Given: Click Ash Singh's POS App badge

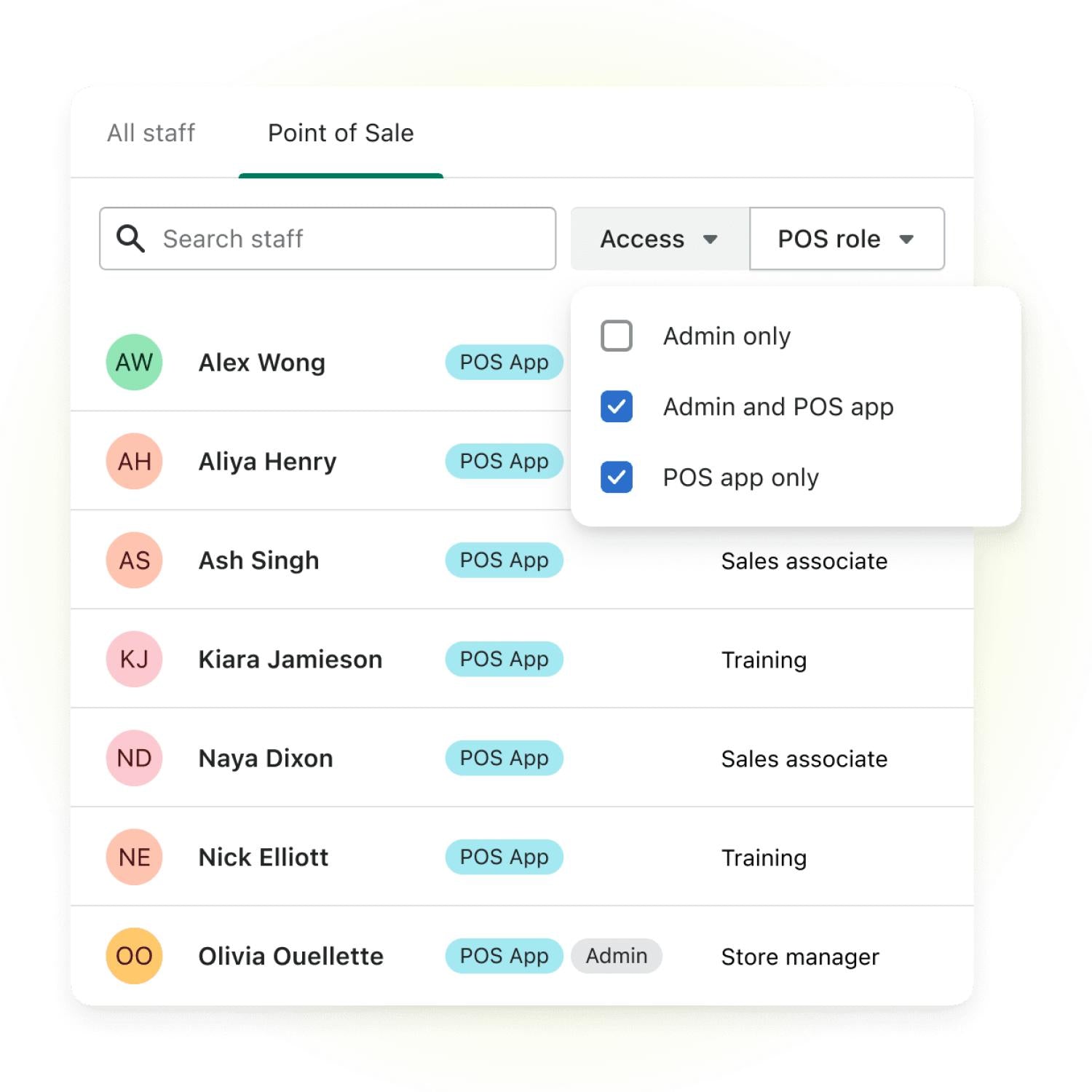Looking at the screenshot, I should point(504,560).
